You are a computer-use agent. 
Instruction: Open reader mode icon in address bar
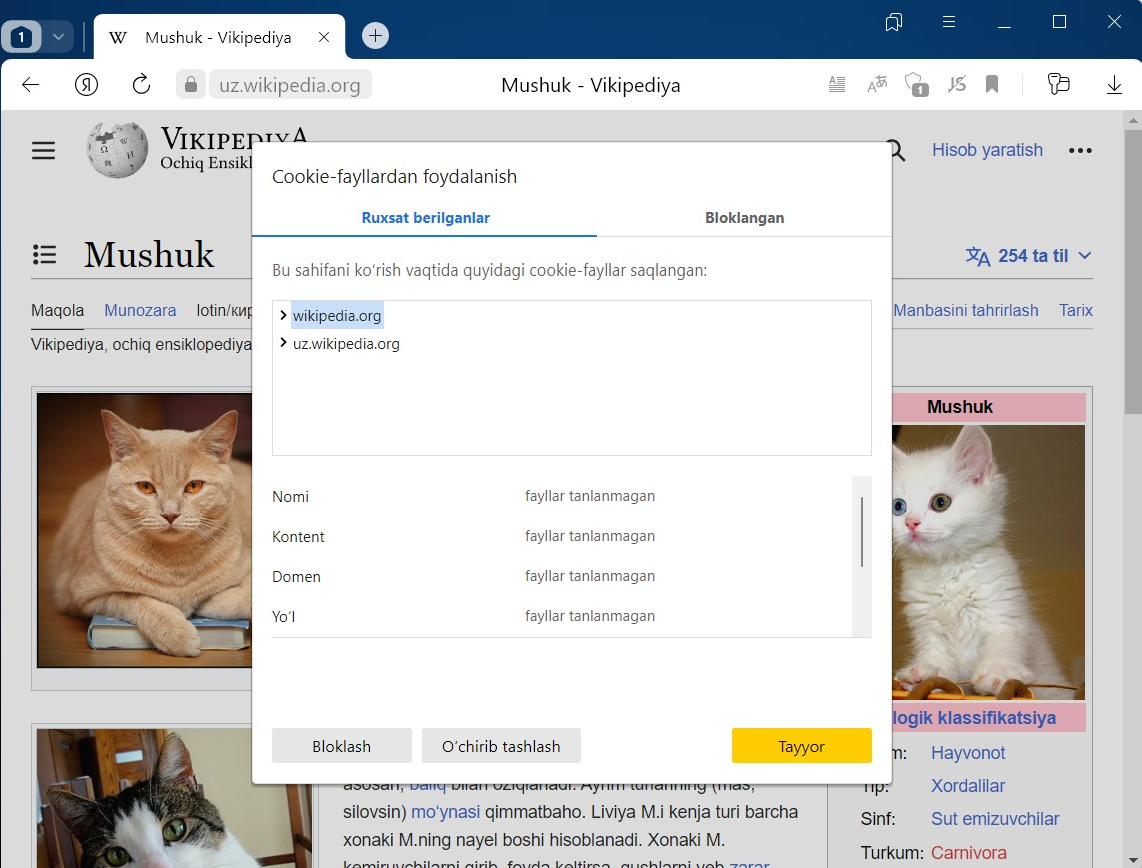837,85
